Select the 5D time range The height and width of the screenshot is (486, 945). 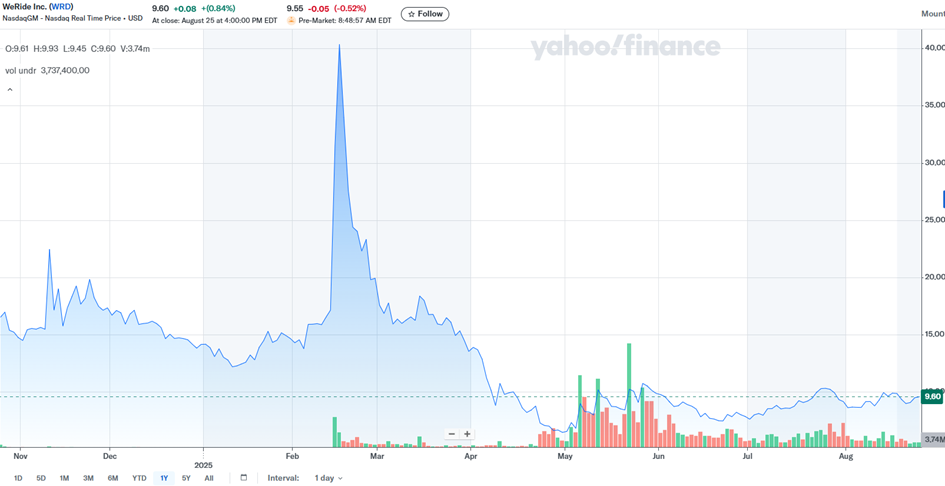click(41, 478)
